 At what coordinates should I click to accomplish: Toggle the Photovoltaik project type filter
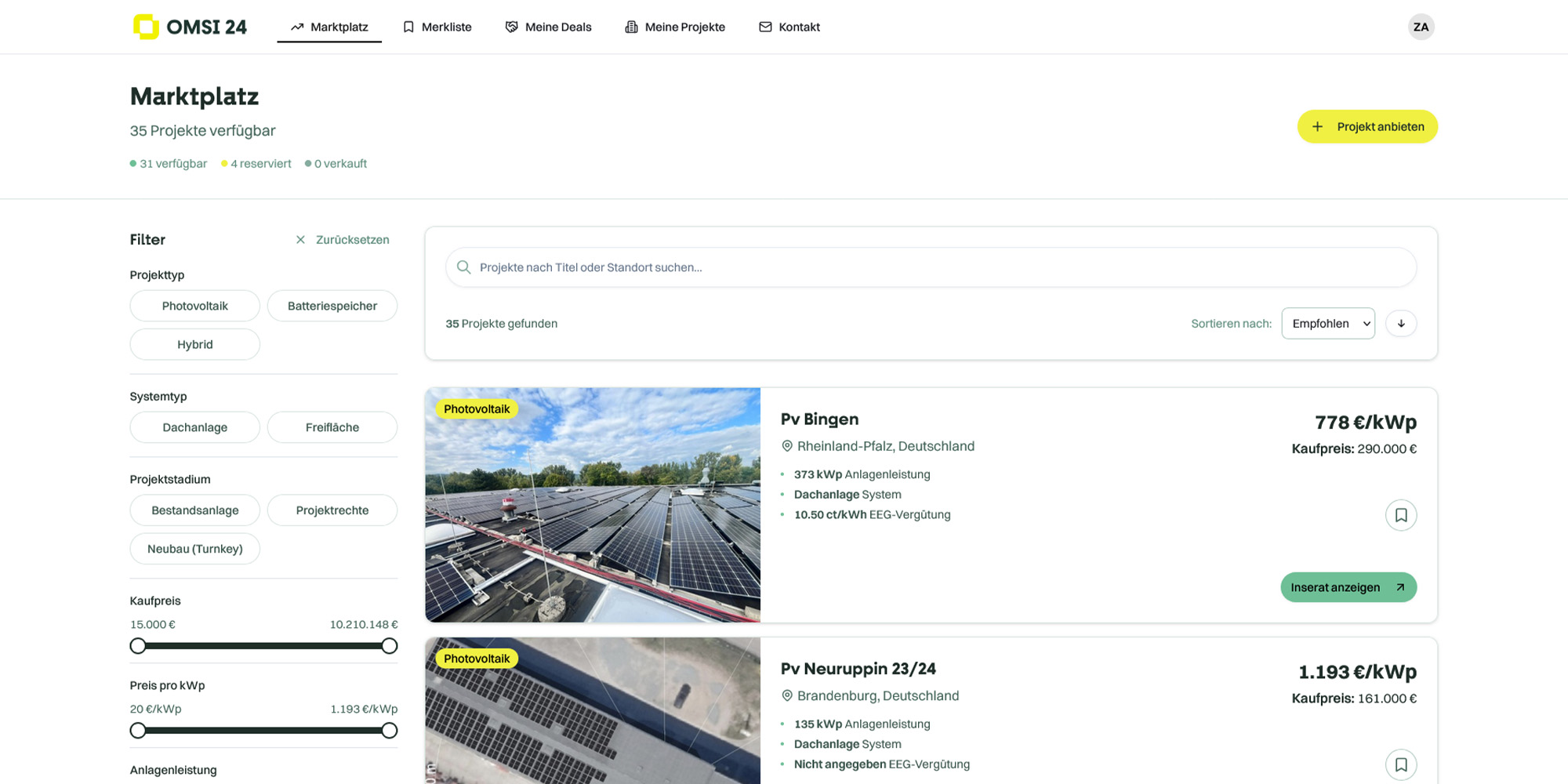pyautogui.click(x=194, y=306)
